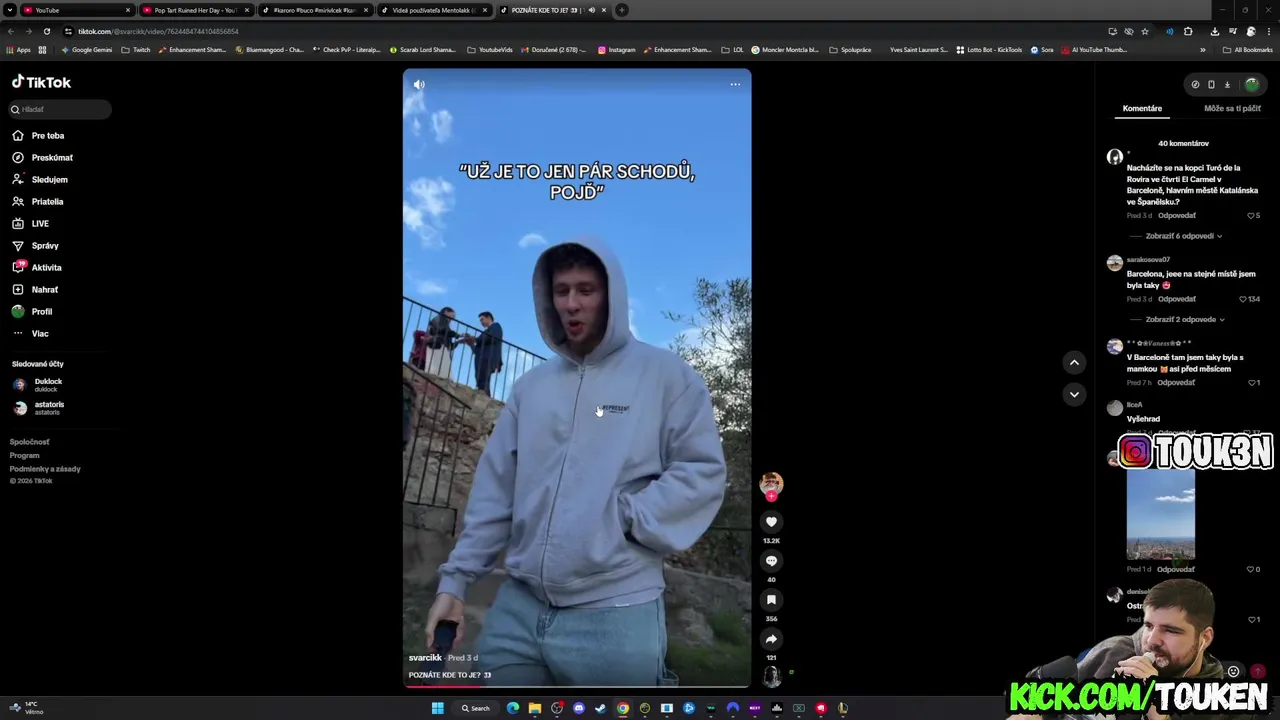Open video three-dots options menu
The width and height of the screenshot is (1280, 720).
click(x=735, y=84)
